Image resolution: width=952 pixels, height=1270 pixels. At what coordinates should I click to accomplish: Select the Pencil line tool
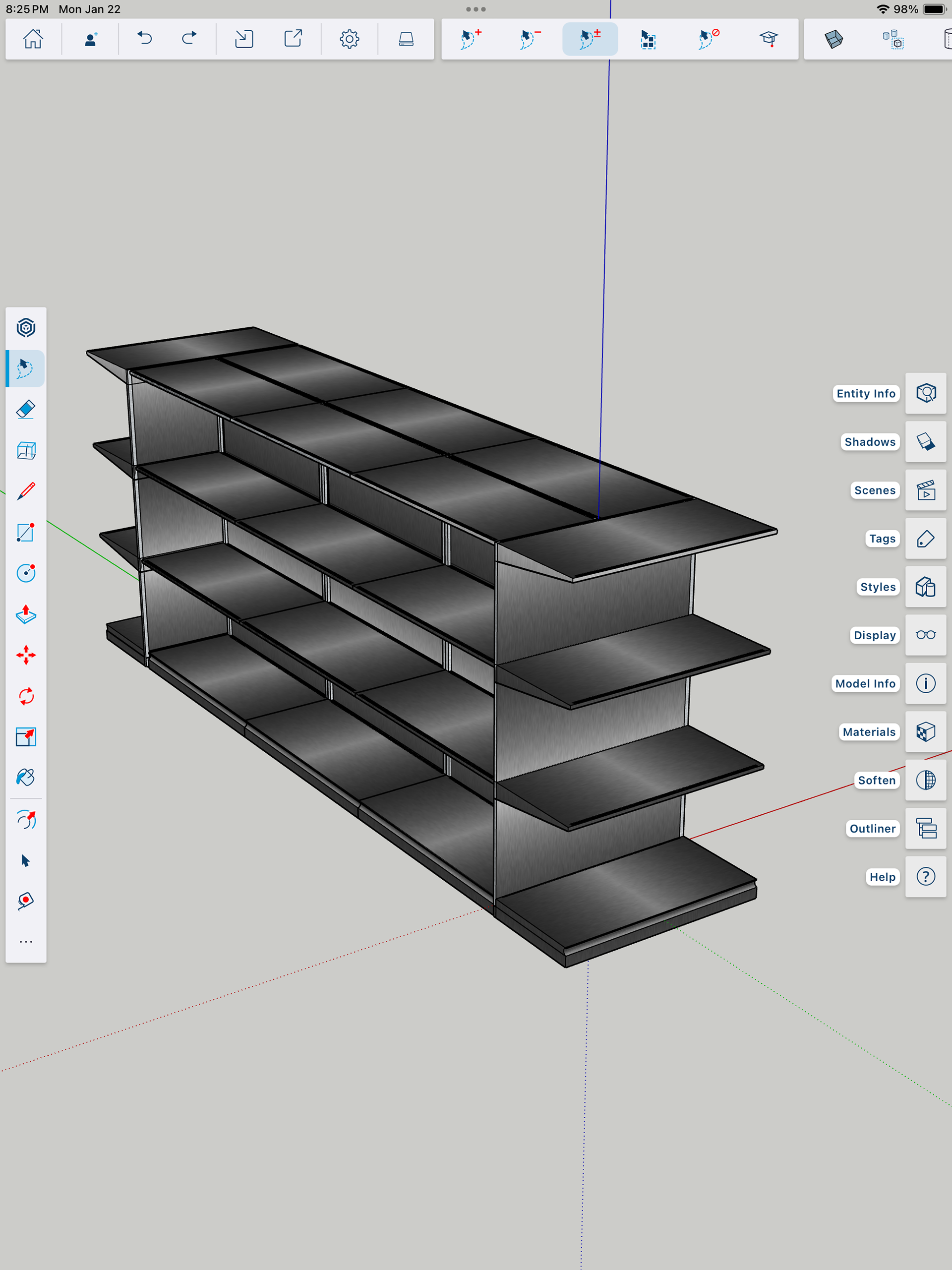click(x=26, y=491)
